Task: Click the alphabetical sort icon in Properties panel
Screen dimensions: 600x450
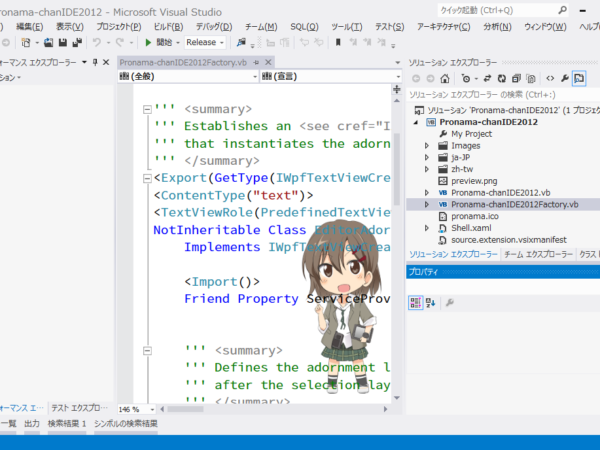Action: pyautogui.click(x=431, y=303)
